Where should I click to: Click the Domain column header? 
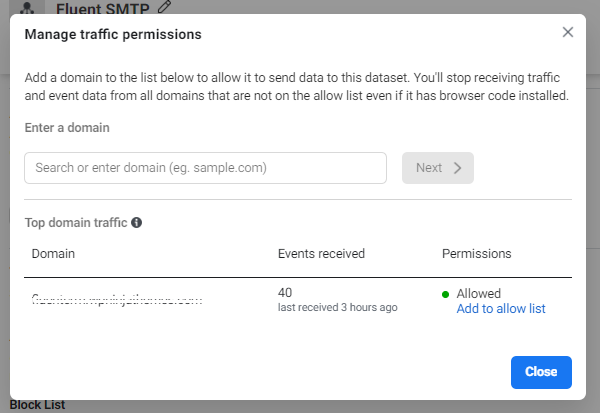53,254
